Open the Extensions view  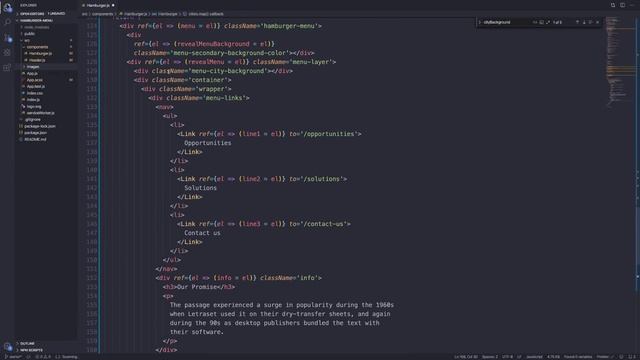click(7, 68)
